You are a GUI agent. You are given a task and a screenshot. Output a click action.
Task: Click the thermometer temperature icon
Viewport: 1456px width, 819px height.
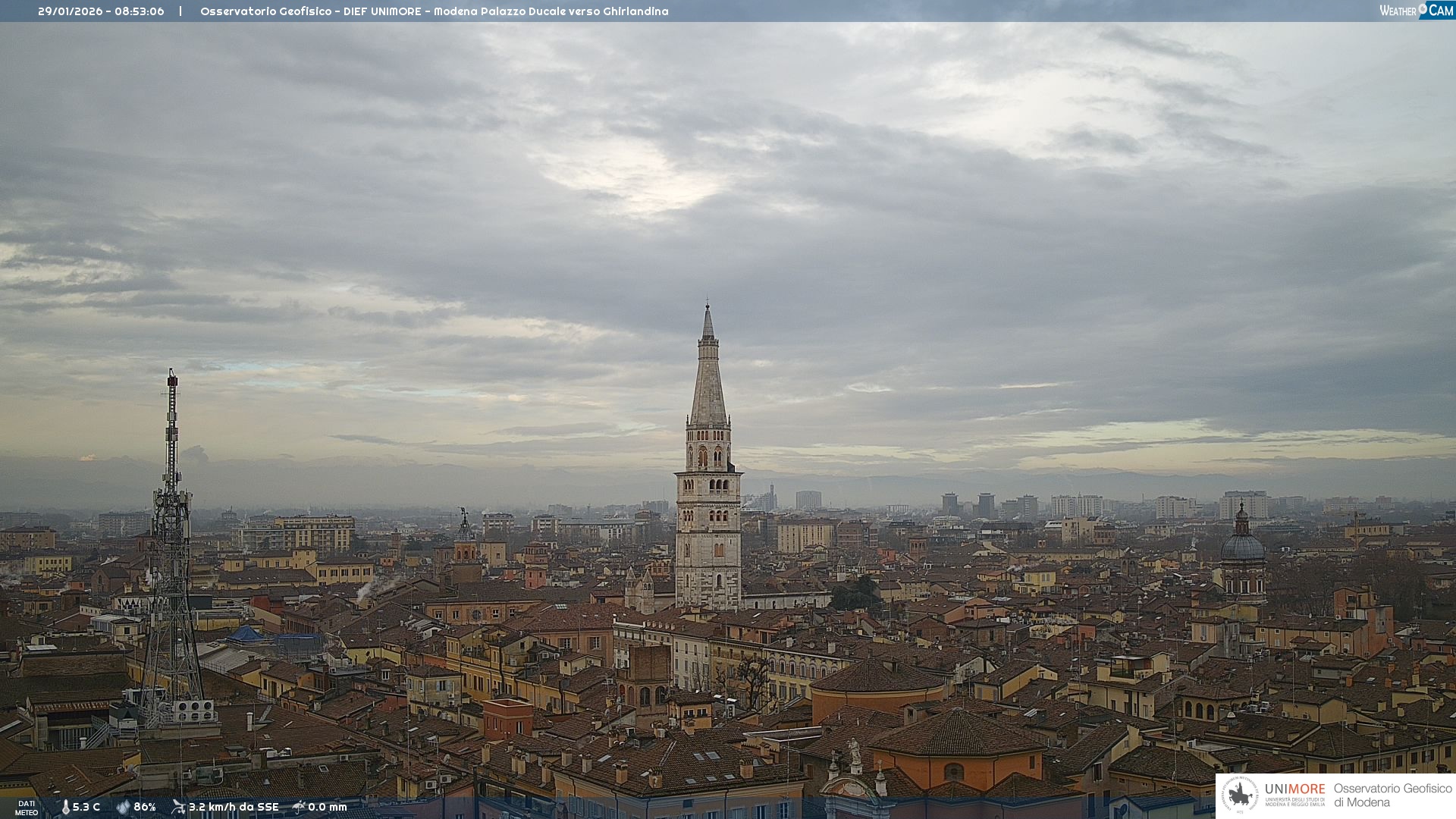[x=66, y=807]
